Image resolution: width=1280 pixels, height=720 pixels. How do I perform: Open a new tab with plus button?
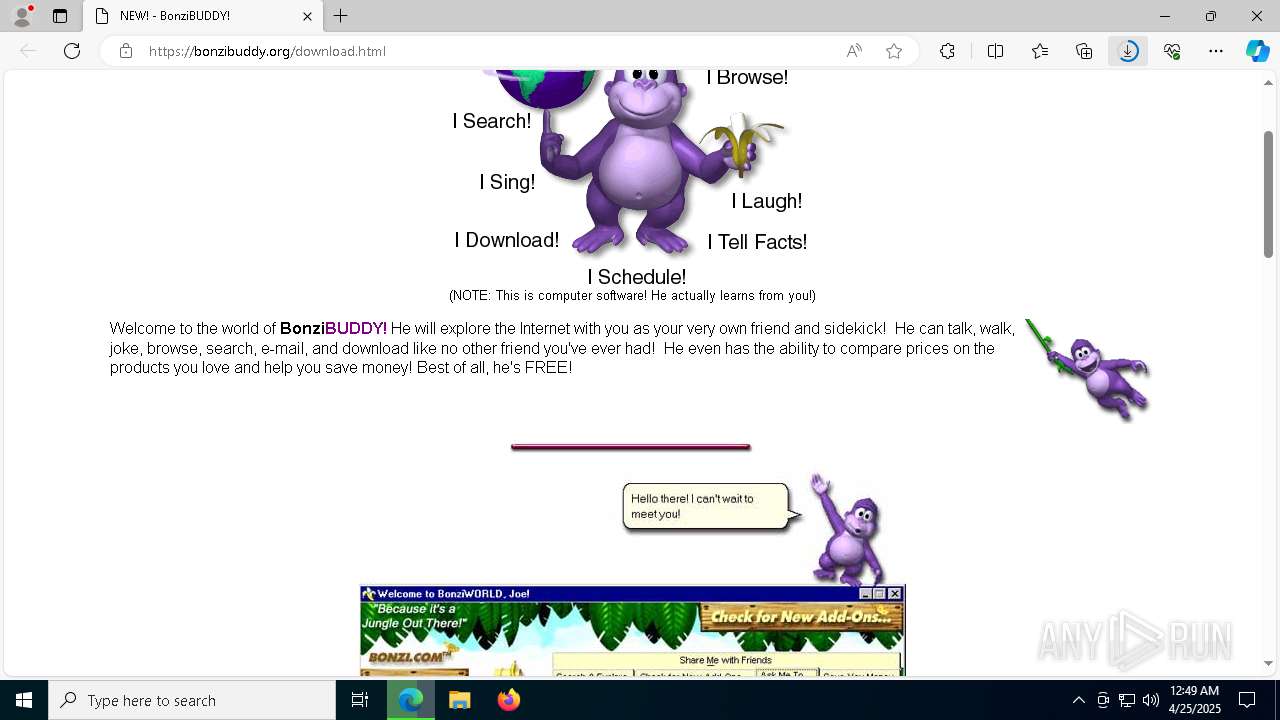(x=340, y=16)
